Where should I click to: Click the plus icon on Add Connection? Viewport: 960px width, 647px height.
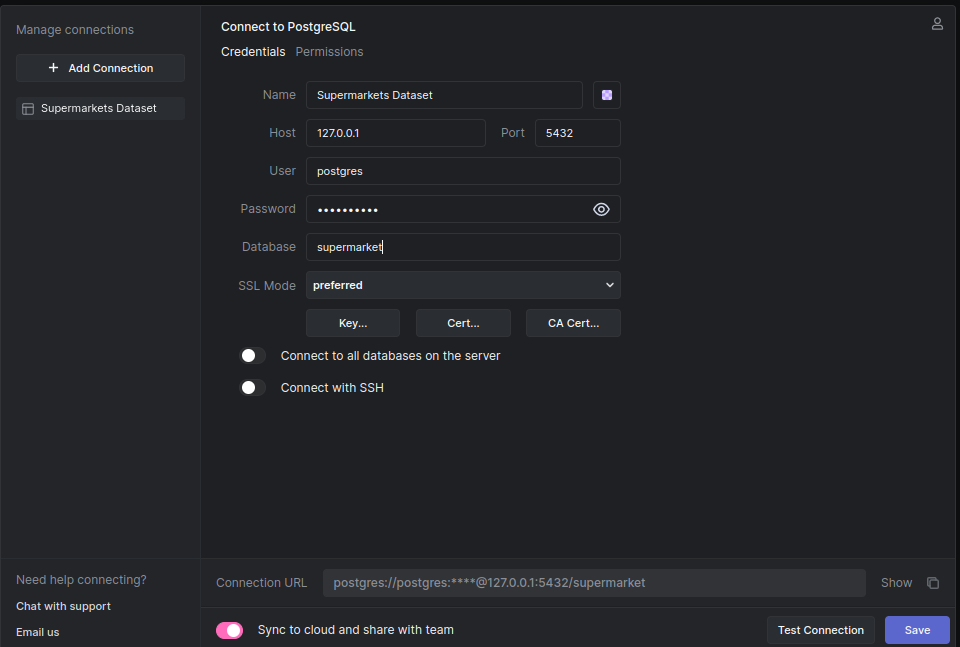point(54,68)
